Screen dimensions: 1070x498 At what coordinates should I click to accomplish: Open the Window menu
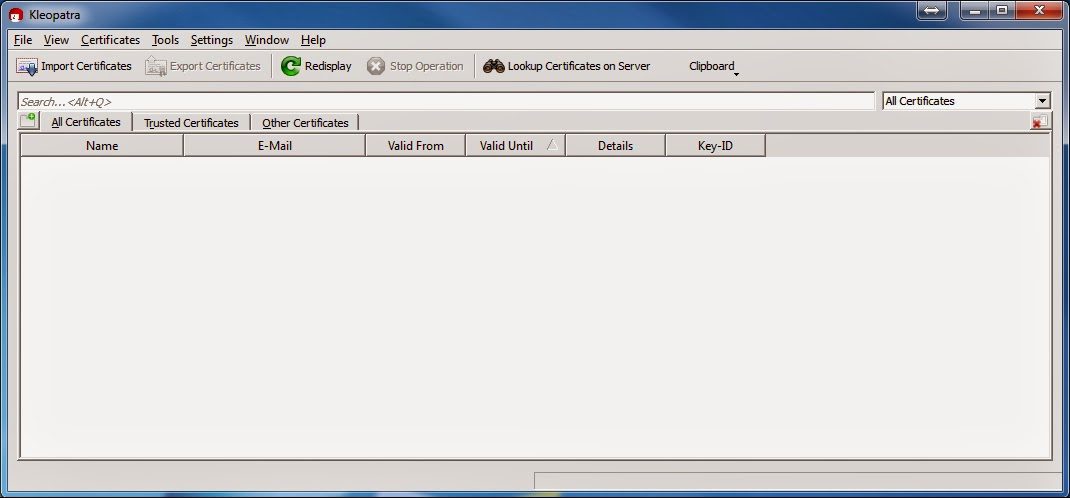point(267,40)
